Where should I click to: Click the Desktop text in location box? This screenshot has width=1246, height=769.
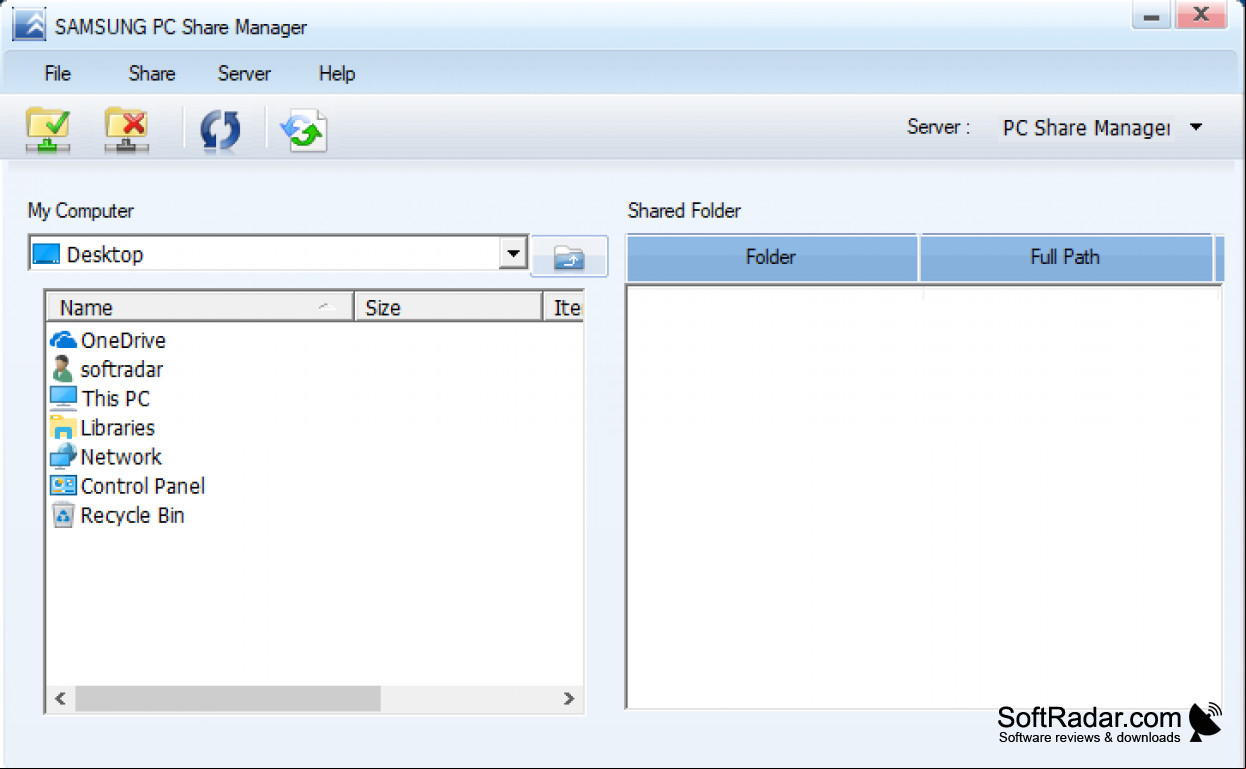click(105, 254)
